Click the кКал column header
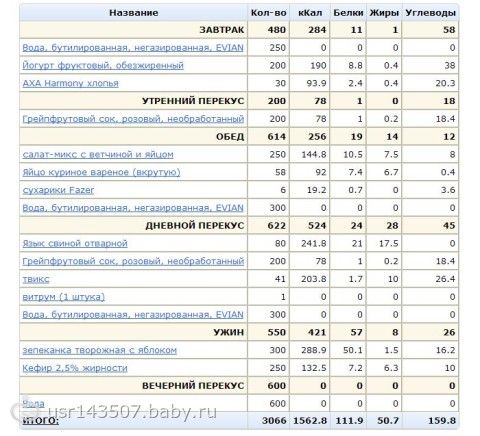Image resolution: width=480 pixels, height=436 pixels. (310, 13)
